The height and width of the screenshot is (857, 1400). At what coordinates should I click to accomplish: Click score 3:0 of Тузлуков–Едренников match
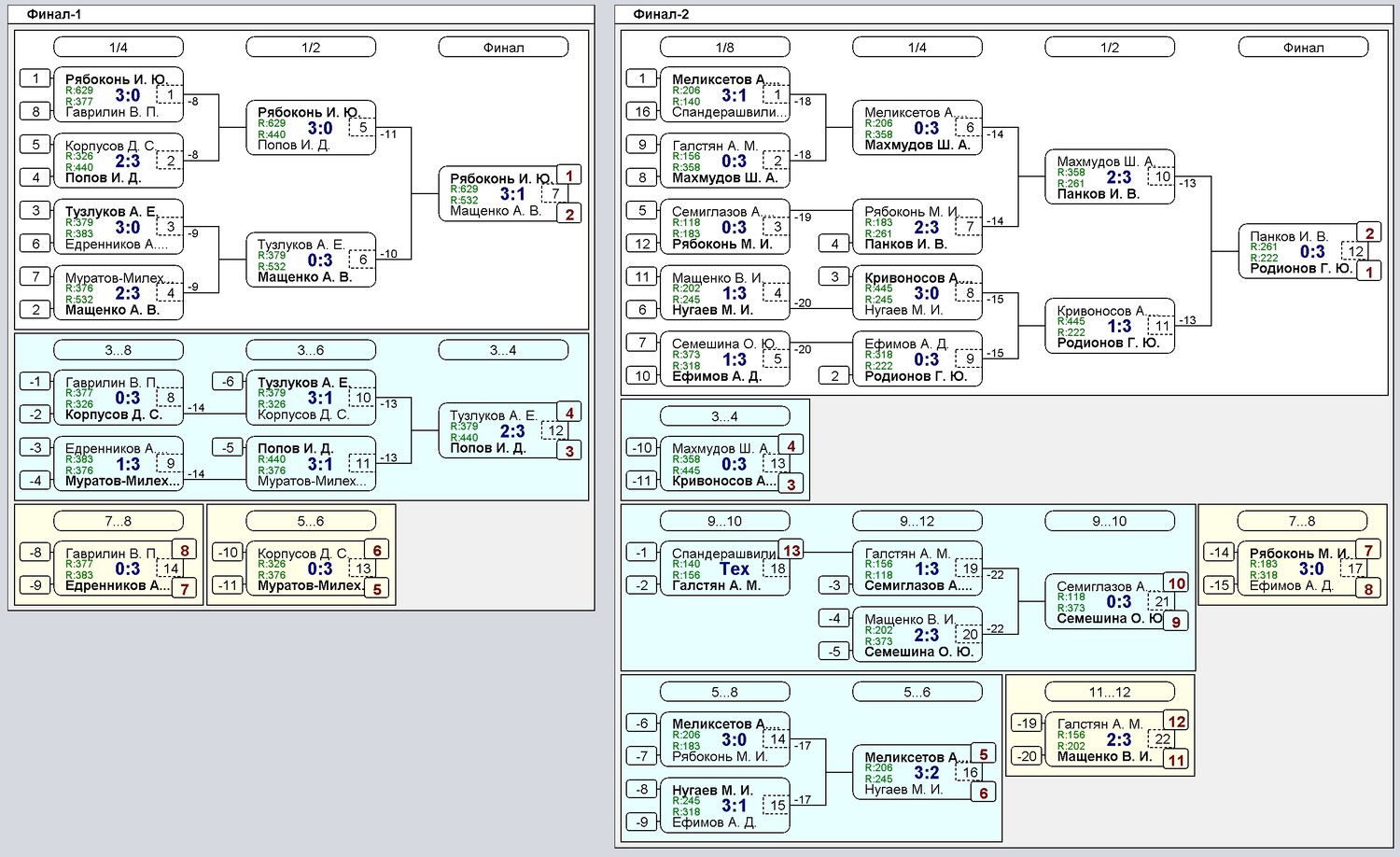[x=128, y=227]
